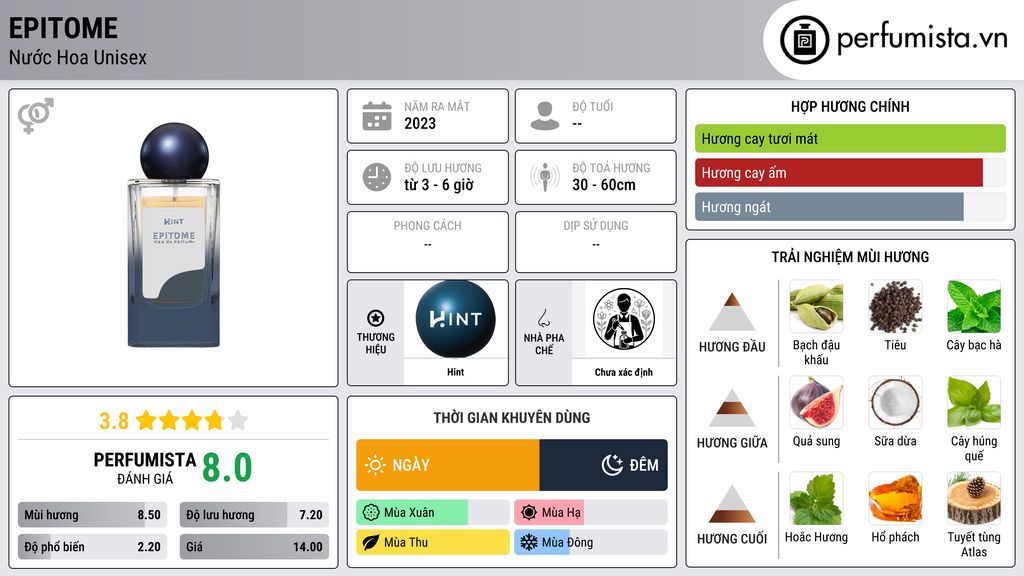
Task: Select the Hương cay tươi mát accord bar
Action: [850, 138]
